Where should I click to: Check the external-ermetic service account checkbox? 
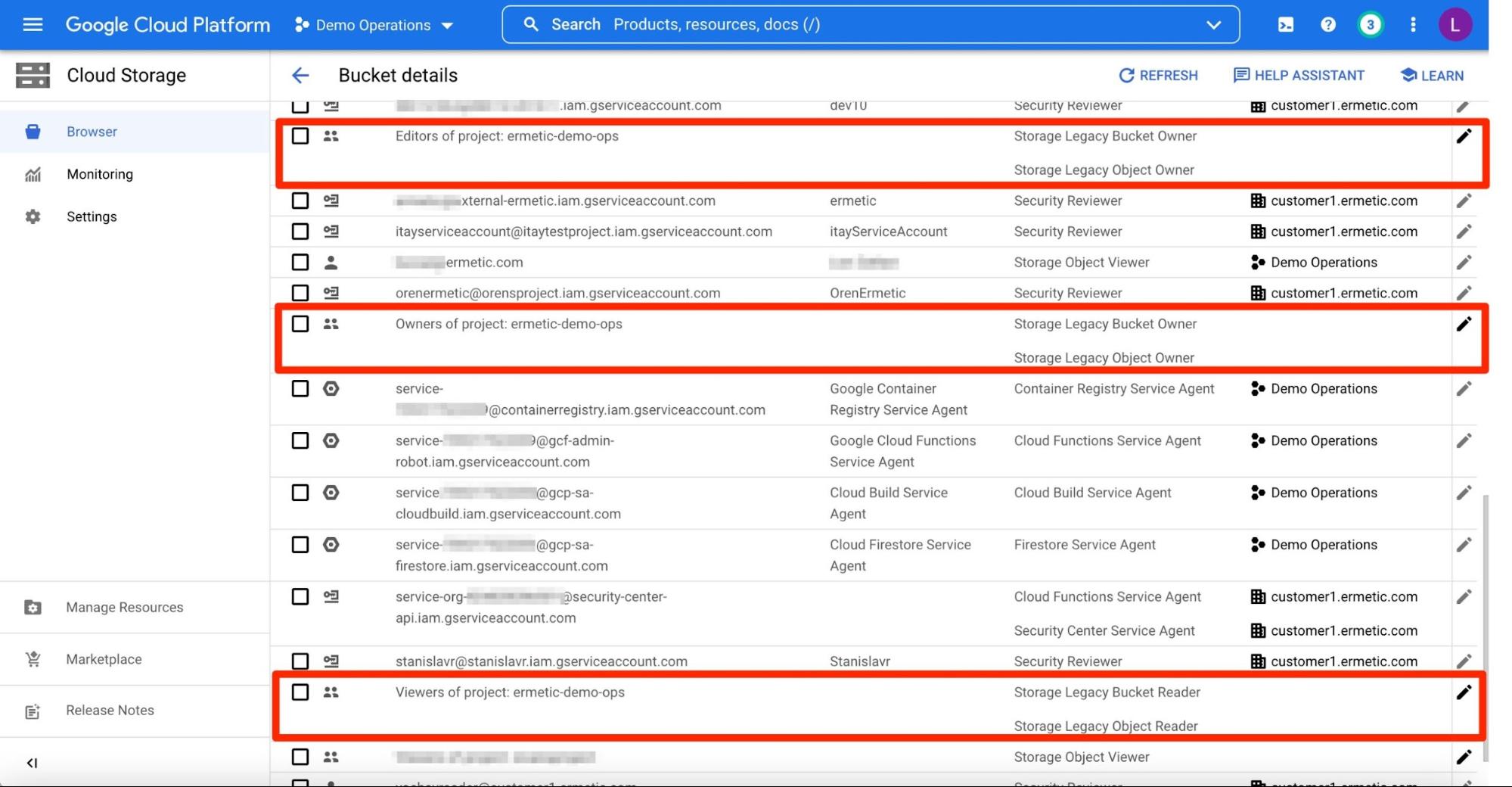click(300, 201)
